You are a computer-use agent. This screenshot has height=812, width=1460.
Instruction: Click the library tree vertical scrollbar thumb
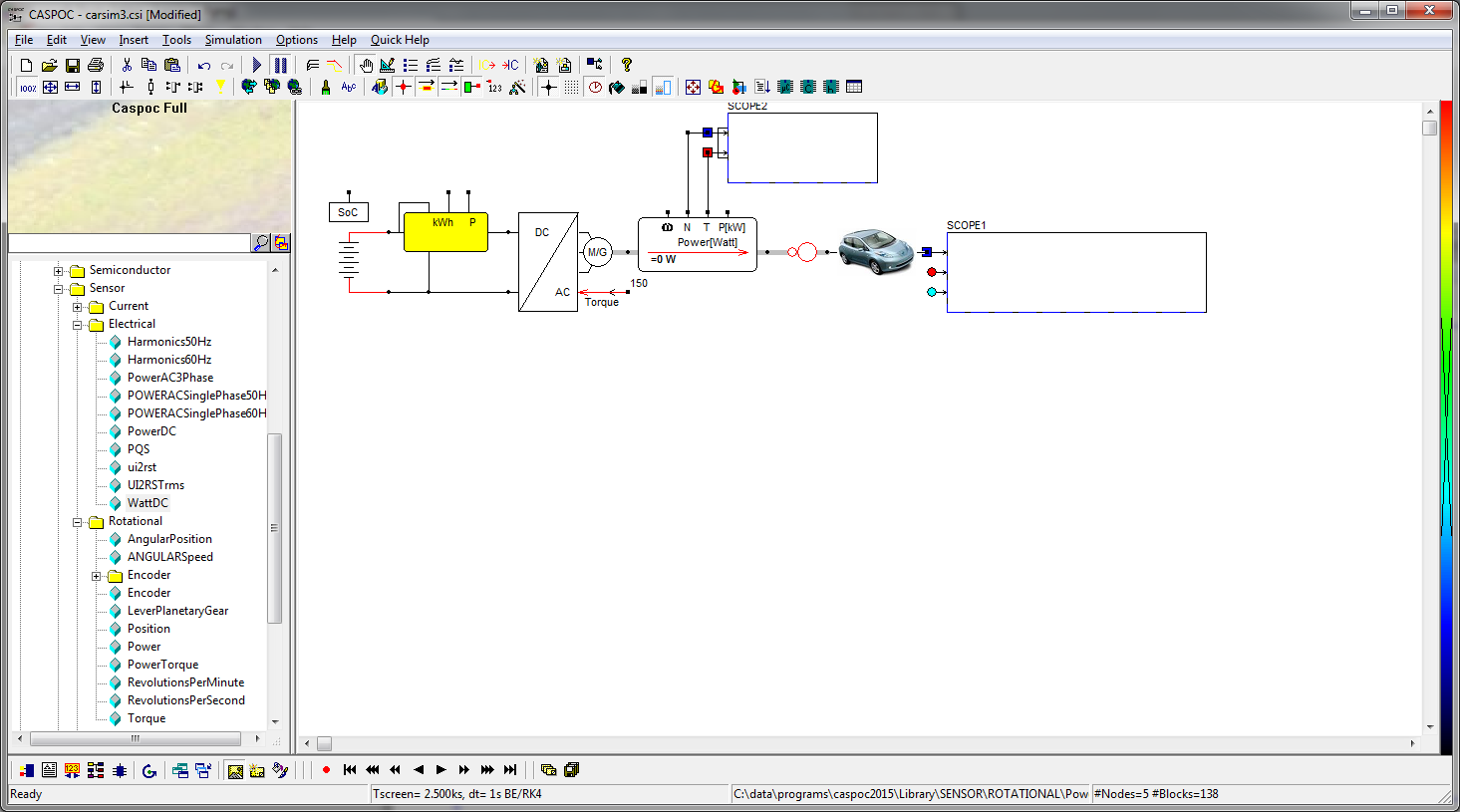[274, 528]
